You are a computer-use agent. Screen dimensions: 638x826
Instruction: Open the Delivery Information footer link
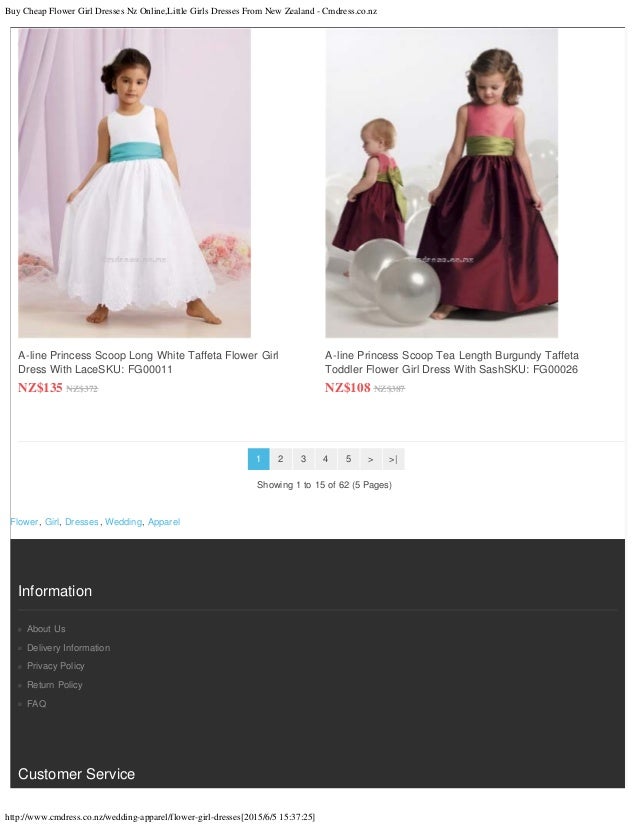pos(68,647)
